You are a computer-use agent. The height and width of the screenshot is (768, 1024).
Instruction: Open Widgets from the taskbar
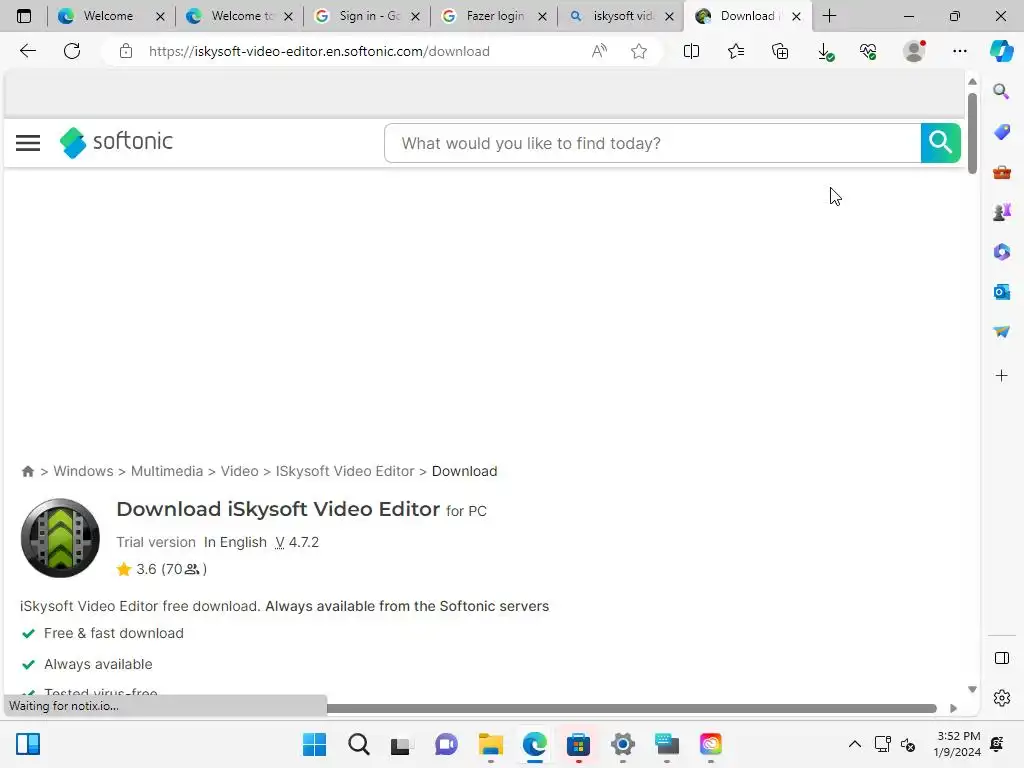tap(28, 744)
